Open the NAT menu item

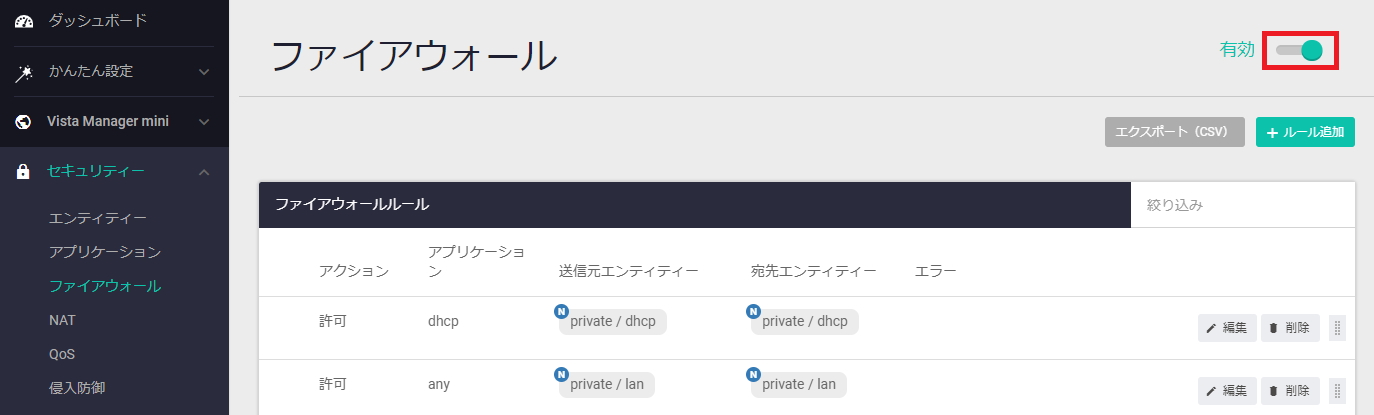point(62,320)
